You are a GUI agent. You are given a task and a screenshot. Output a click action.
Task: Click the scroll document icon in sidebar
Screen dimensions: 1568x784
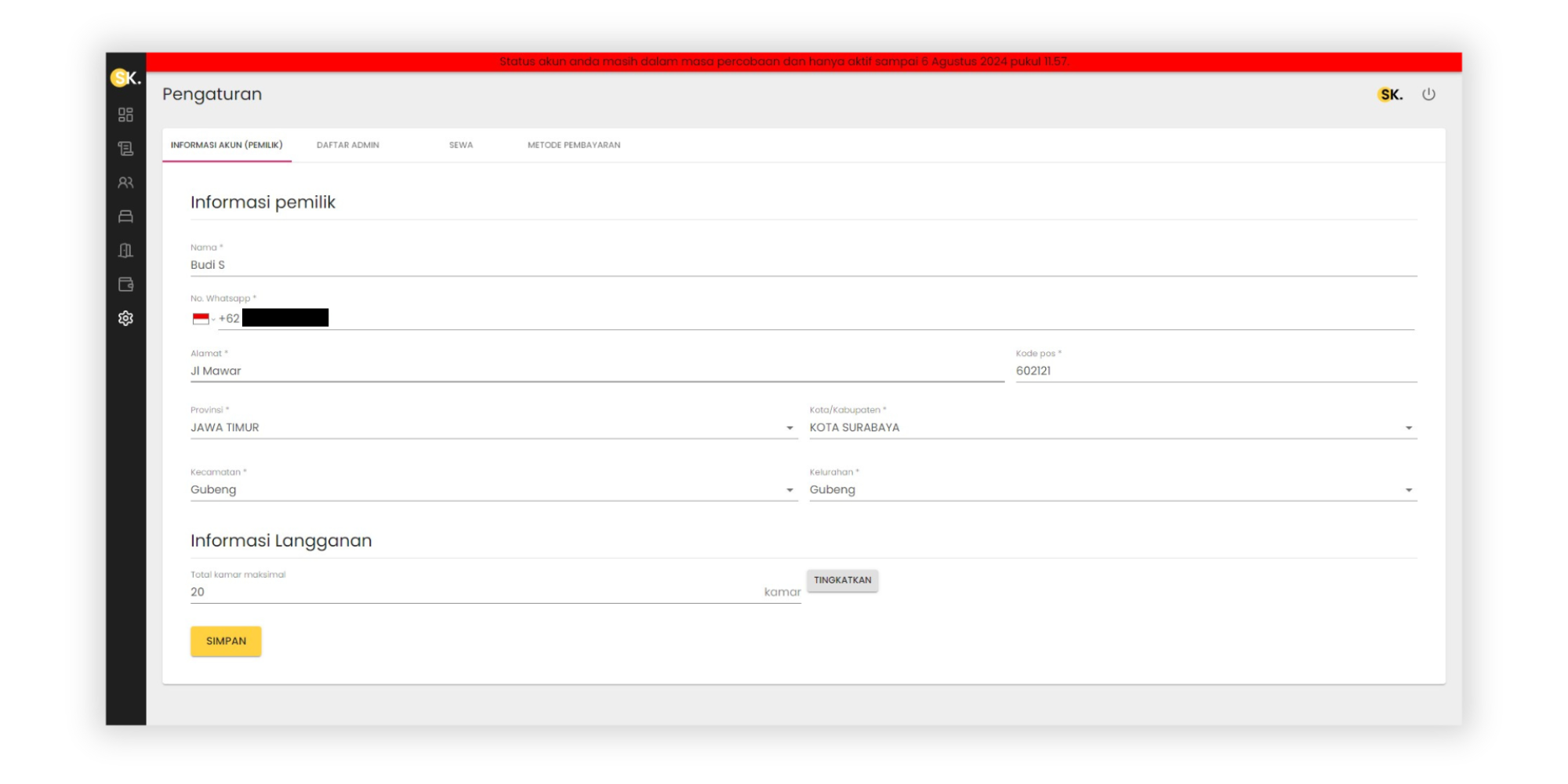point(125,149)
